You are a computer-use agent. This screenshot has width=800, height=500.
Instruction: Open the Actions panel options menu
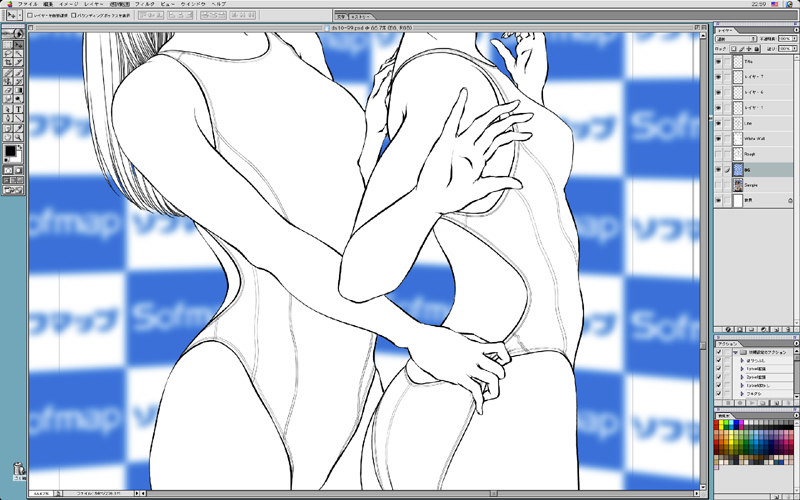796,343
